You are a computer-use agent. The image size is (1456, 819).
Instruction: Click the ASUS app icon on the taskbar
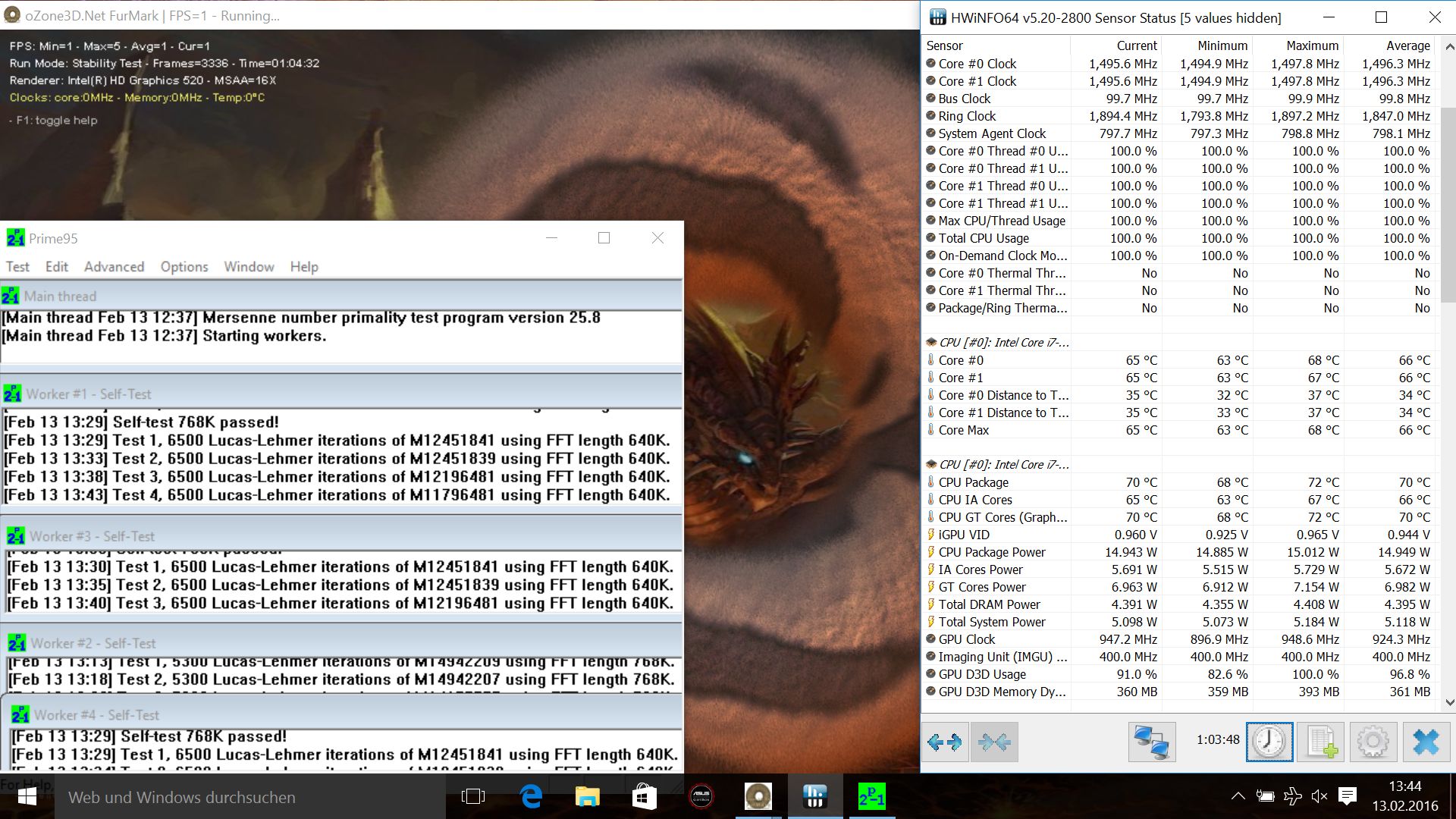click(x=701, y=797)
